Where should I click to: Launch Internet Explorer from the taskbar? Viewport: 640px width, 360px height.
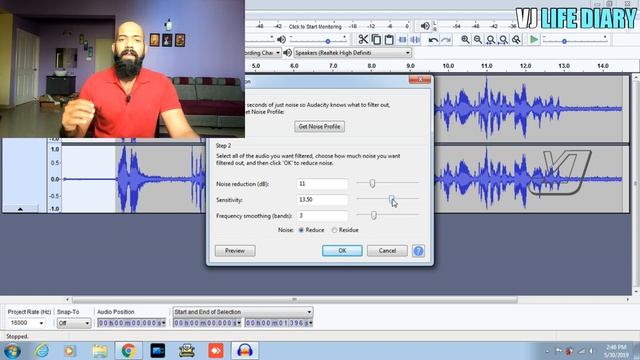point(42,351)
